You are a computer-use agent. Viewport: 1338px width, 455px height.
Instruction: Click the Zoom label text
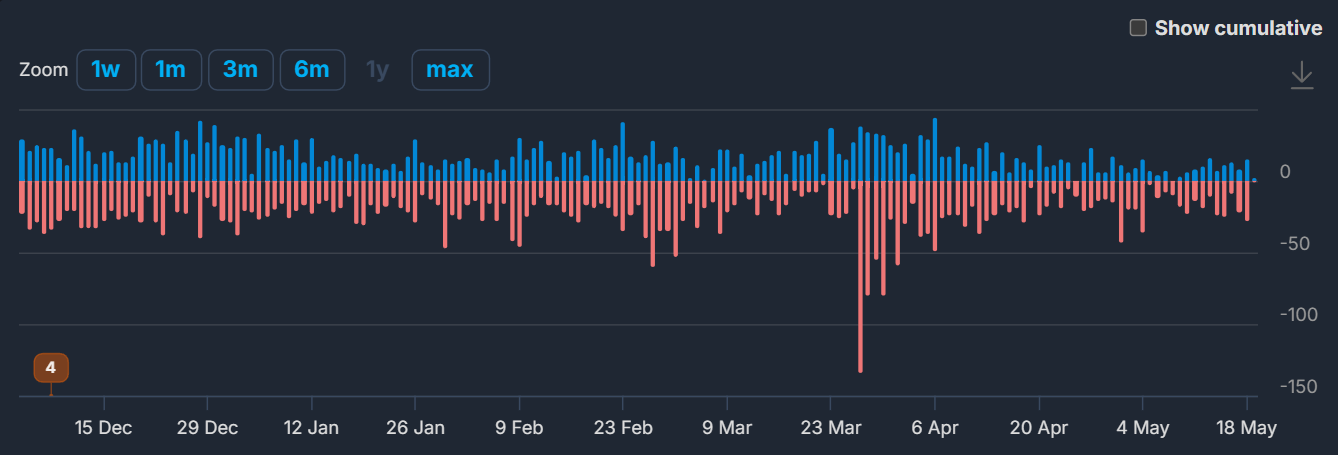[44, 70]
